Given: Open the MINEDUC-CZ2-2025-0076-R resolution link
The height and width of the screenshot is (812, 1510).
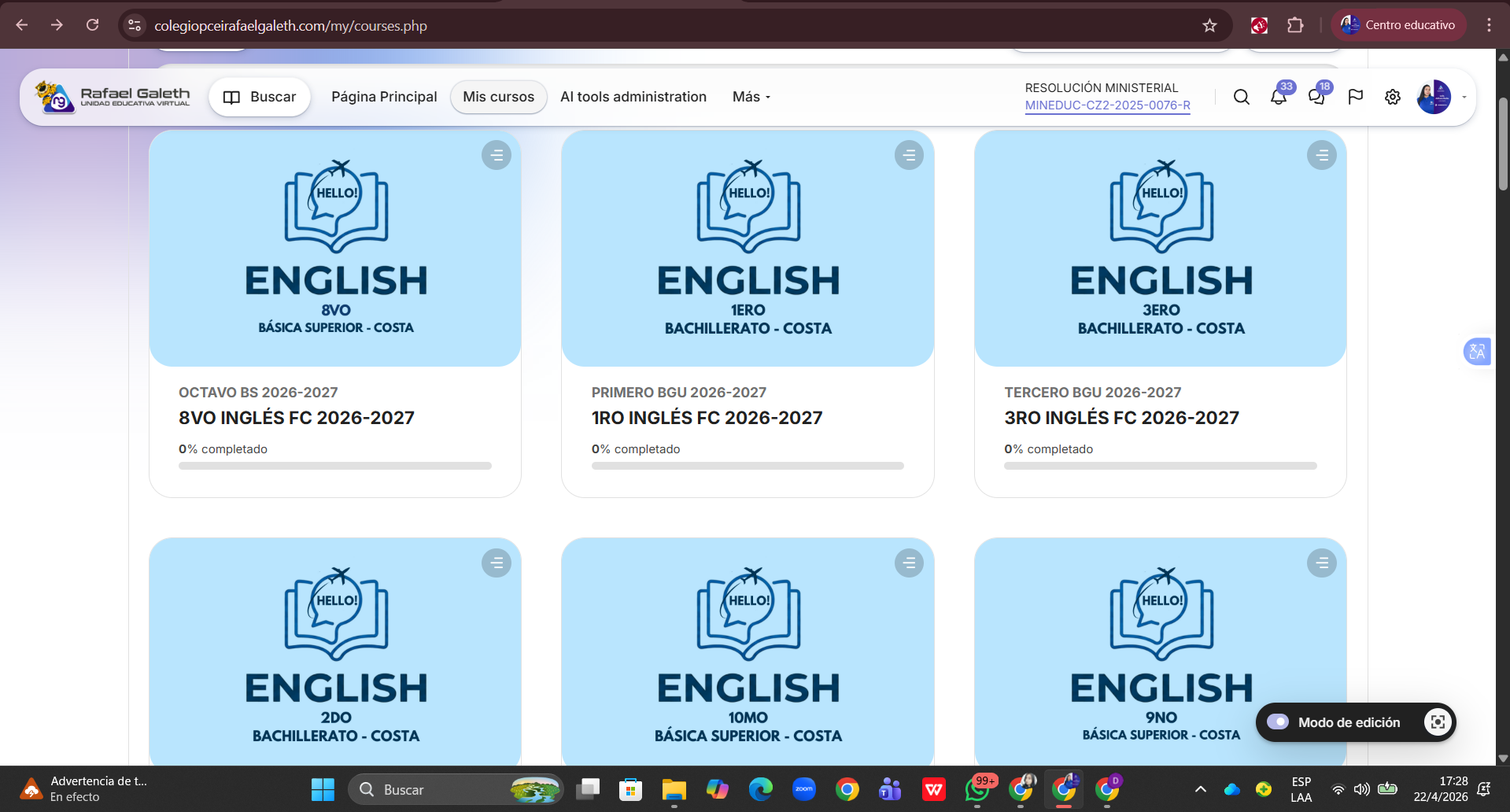Looking at the screenshot, I should pos(1107,105).
